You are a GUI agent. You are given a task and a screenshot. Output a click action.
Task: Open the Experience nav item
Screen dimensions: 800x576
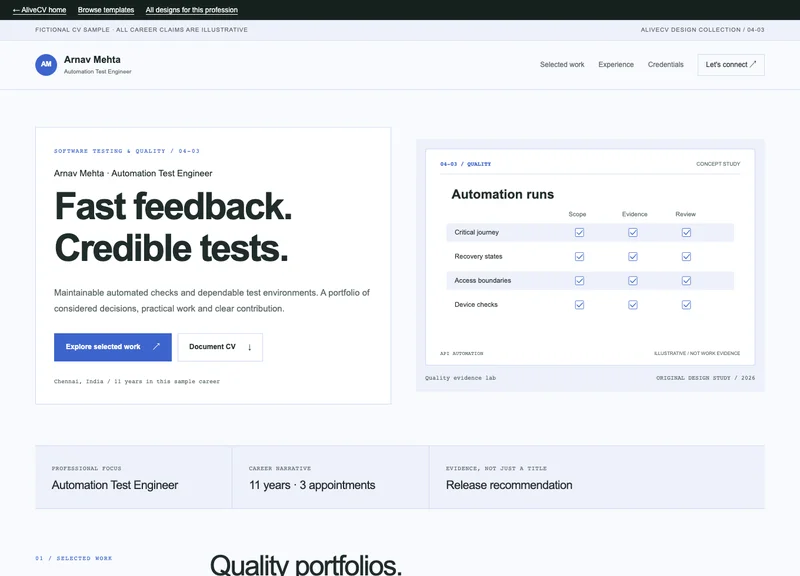coord(616,65)
